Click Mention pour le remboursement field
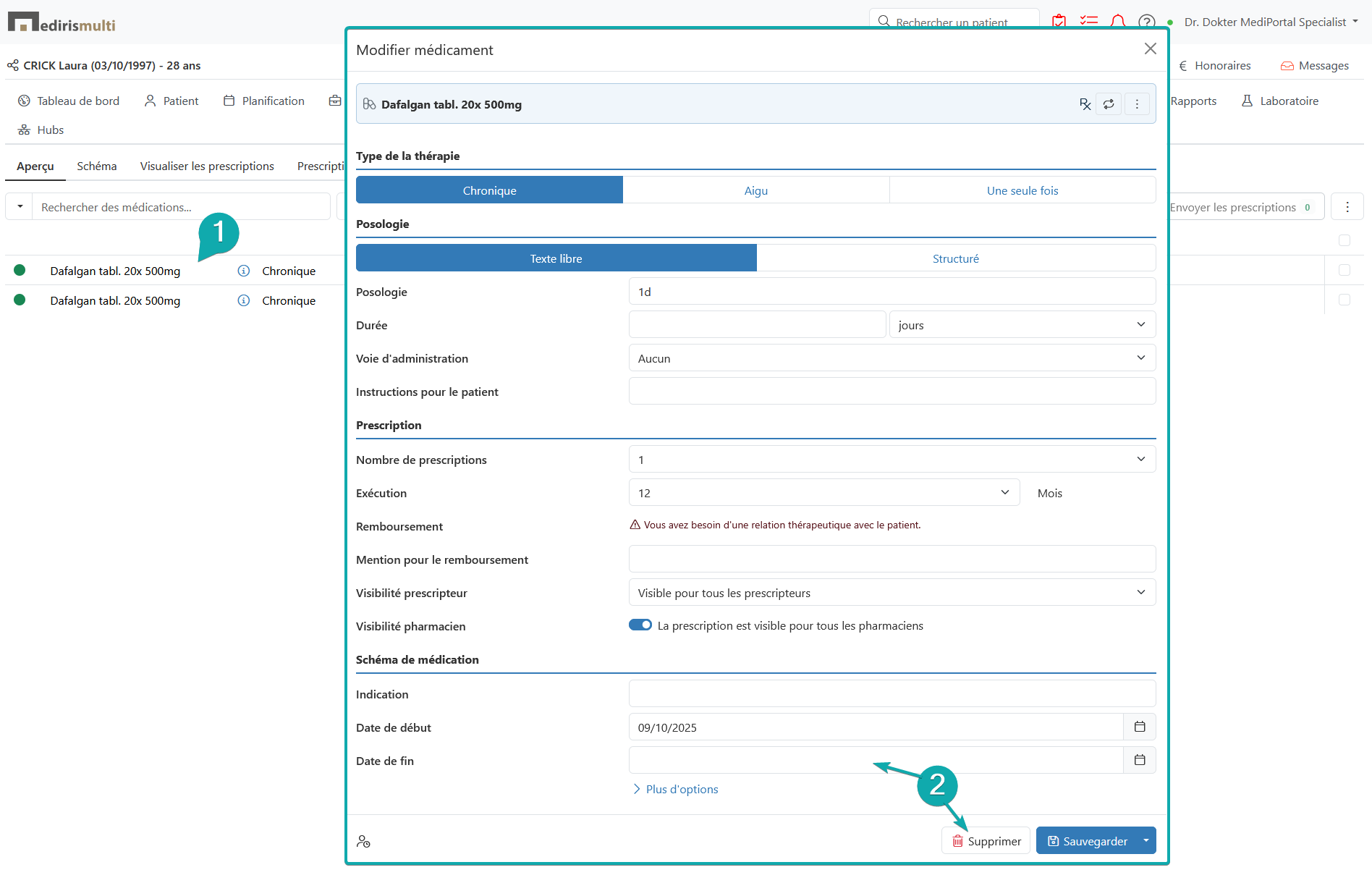The height and width of the screenshot is (883, 1372). (892, 559)
